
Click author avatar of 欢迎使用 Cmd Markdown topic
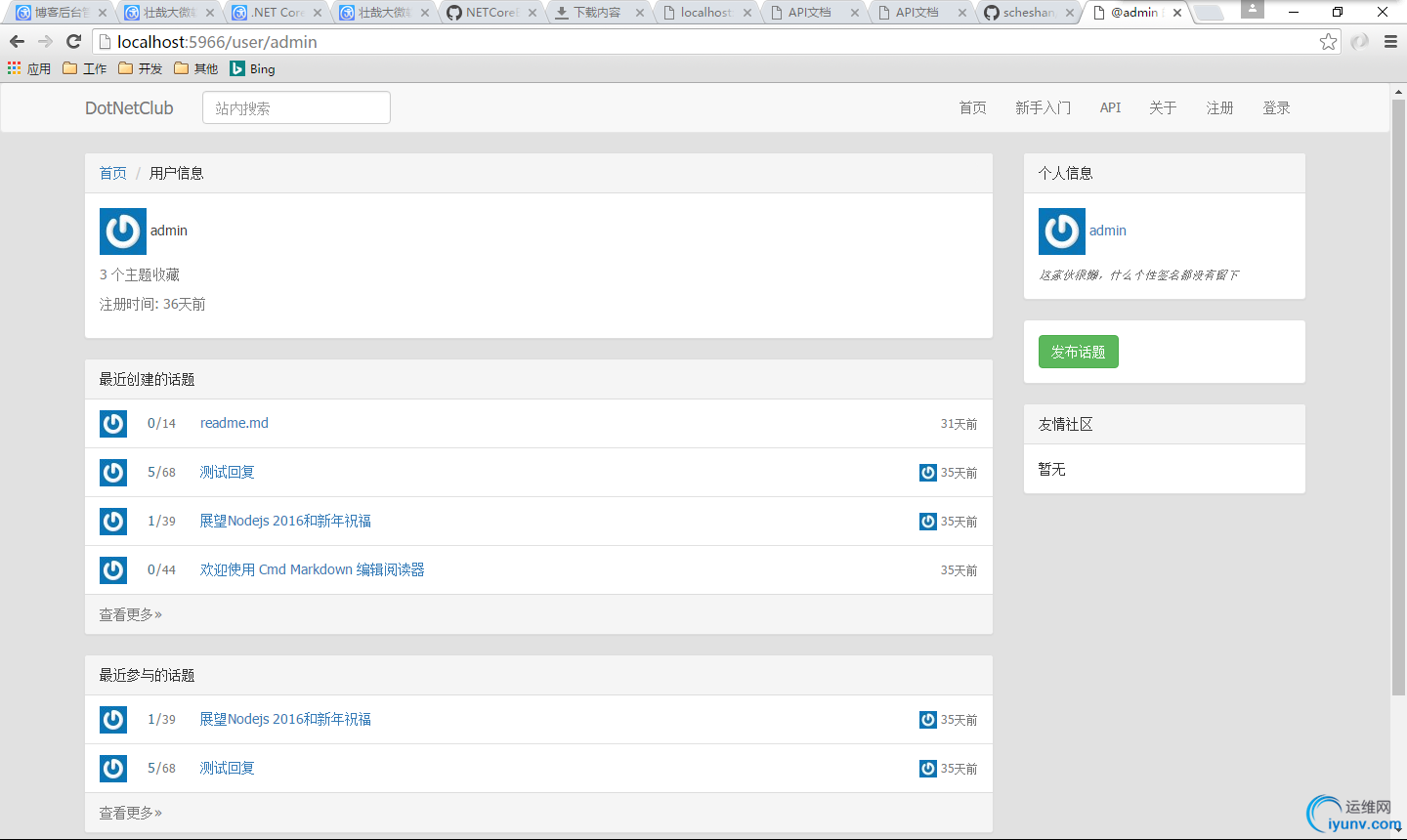coord(113,570)
